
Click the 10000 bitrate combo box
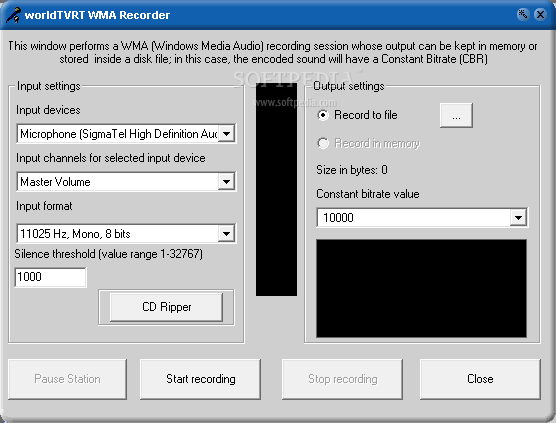pos(422,217)
